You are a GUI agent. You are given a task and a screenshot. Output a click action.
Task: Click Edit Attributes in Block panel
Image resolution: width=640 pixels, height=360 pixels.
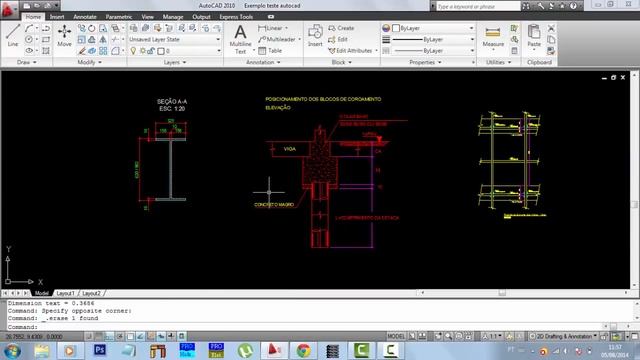[x=350, y=51]
